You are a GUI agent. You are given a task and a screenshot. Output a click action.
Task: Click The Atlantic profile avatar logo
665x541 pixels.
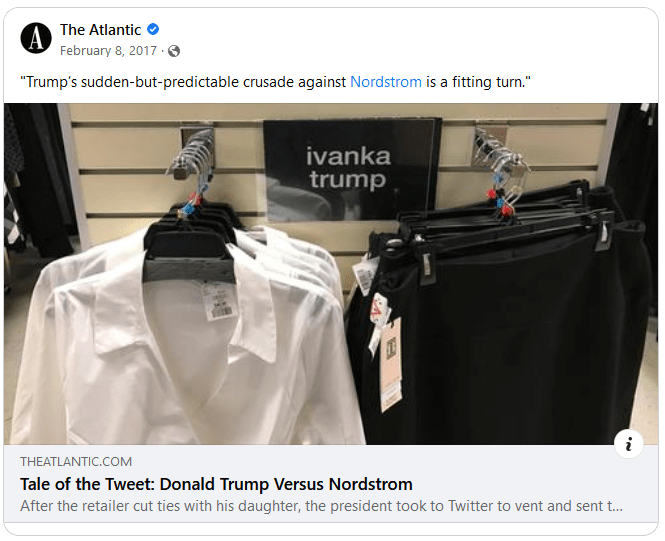(x=37, y=38)
